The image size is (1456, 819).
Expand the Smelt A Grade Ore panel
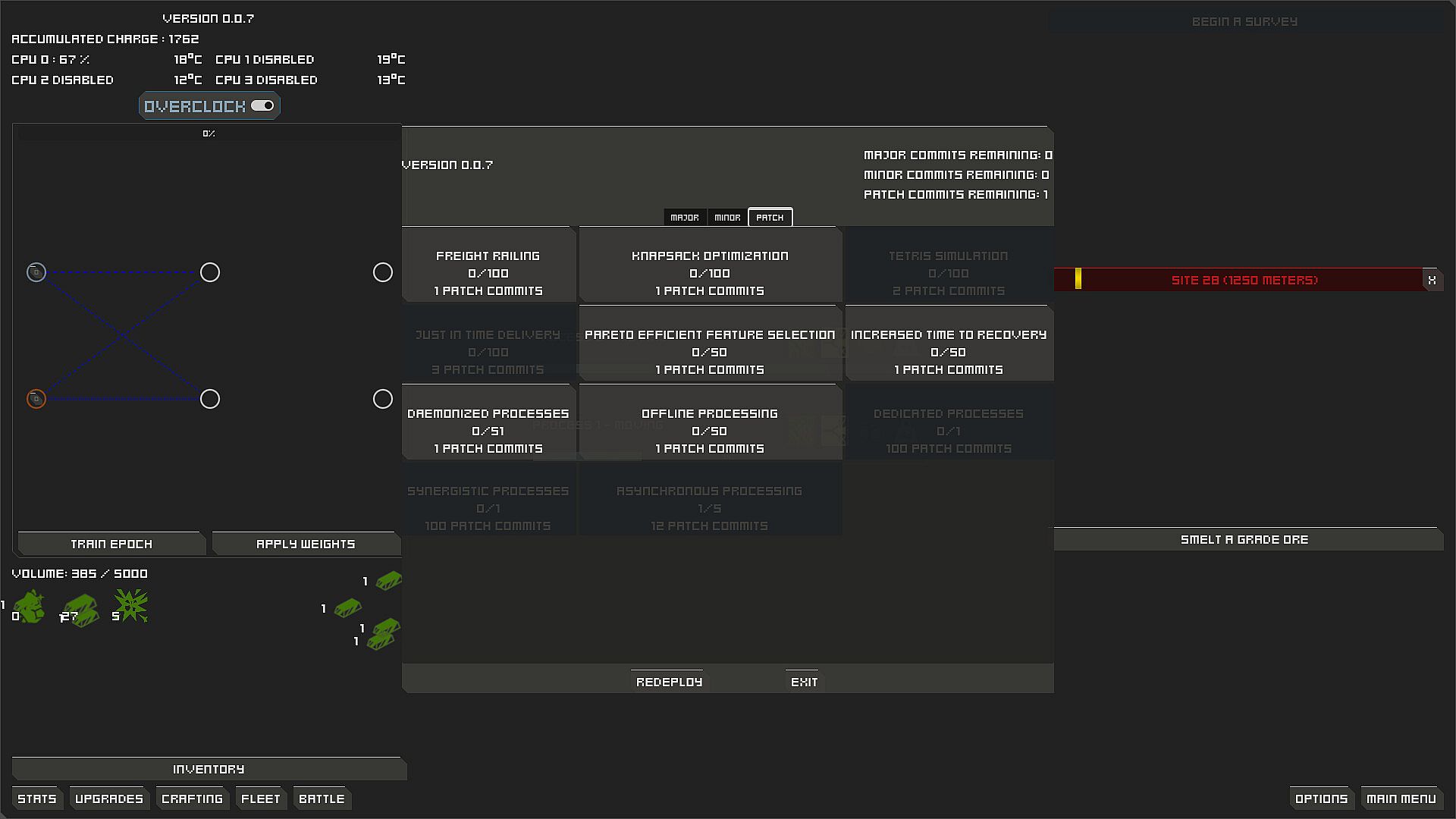1244,539
